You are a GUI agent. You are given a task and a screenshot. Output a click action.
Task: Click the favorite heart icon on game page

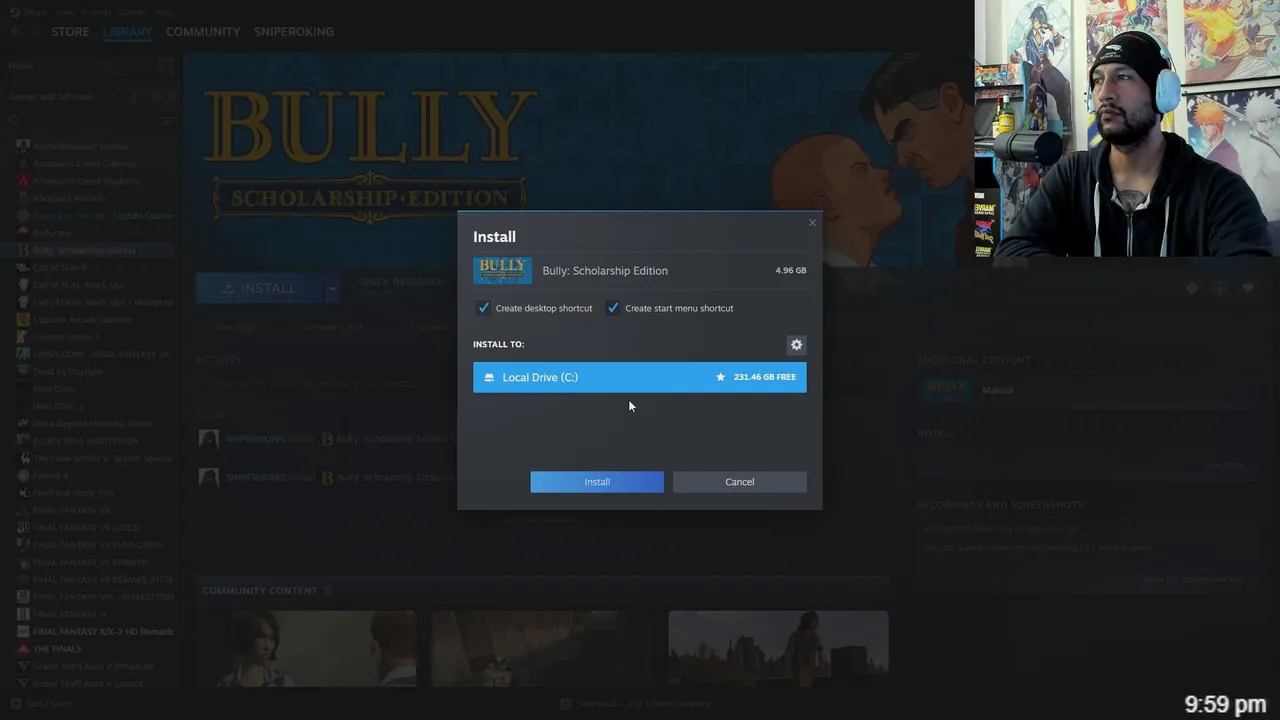tap(1248, 288)
